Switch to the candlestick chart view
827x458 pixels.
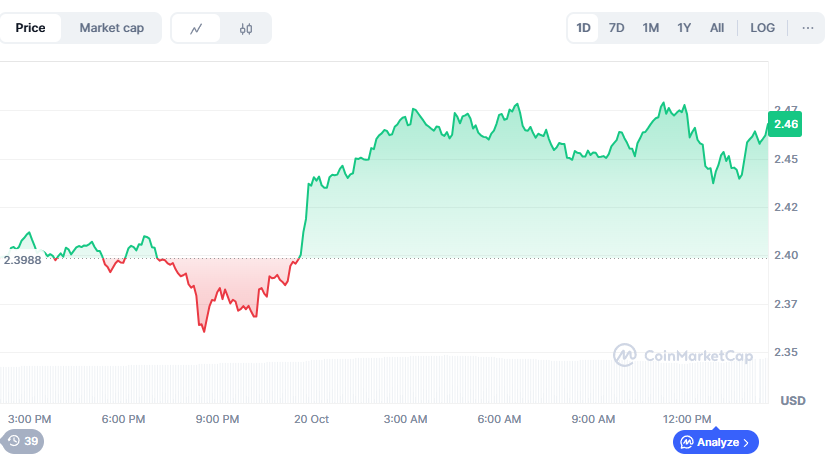point(246,28)
